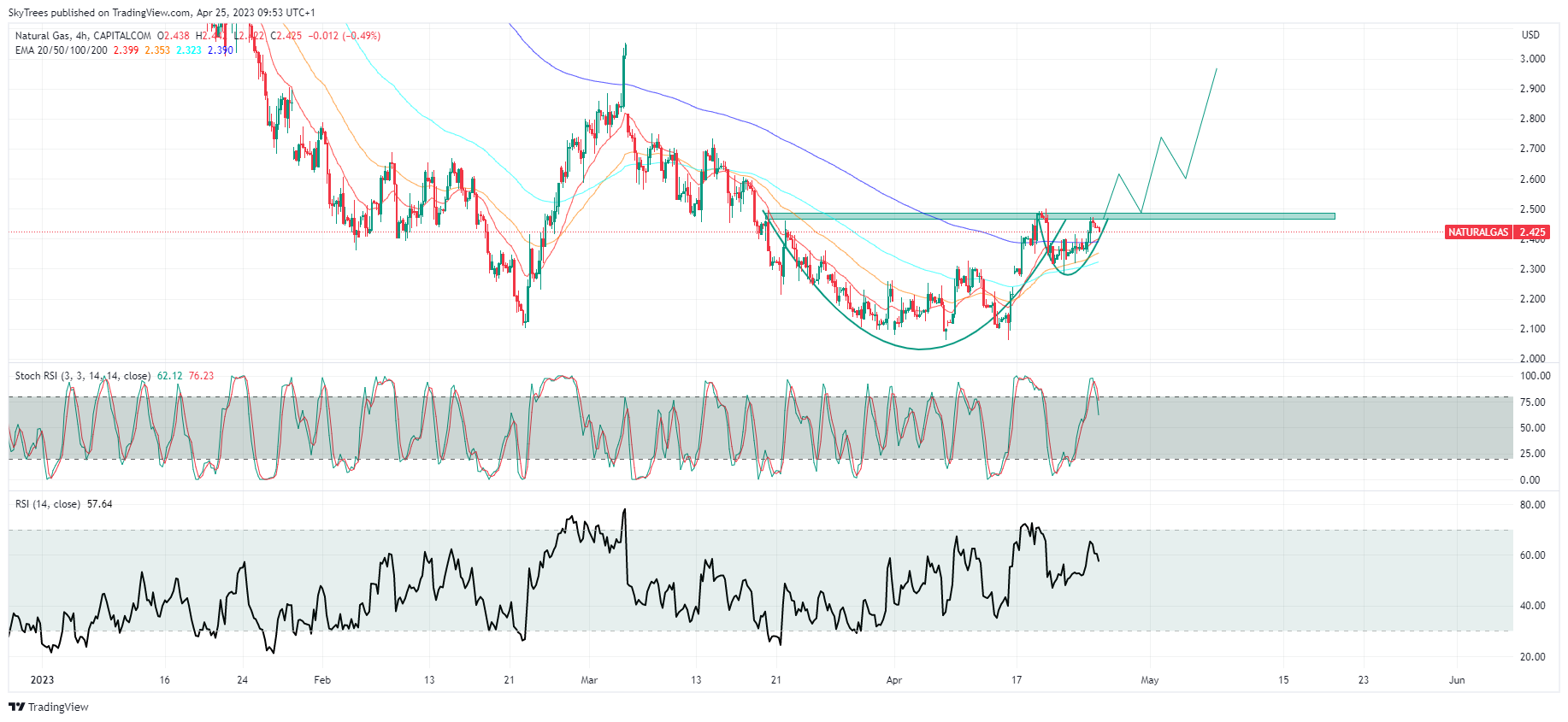This screenshot has width=1568, height=722.
Task: Click the 17 date label on the time axis
Action: click(x=1017, y=680)
